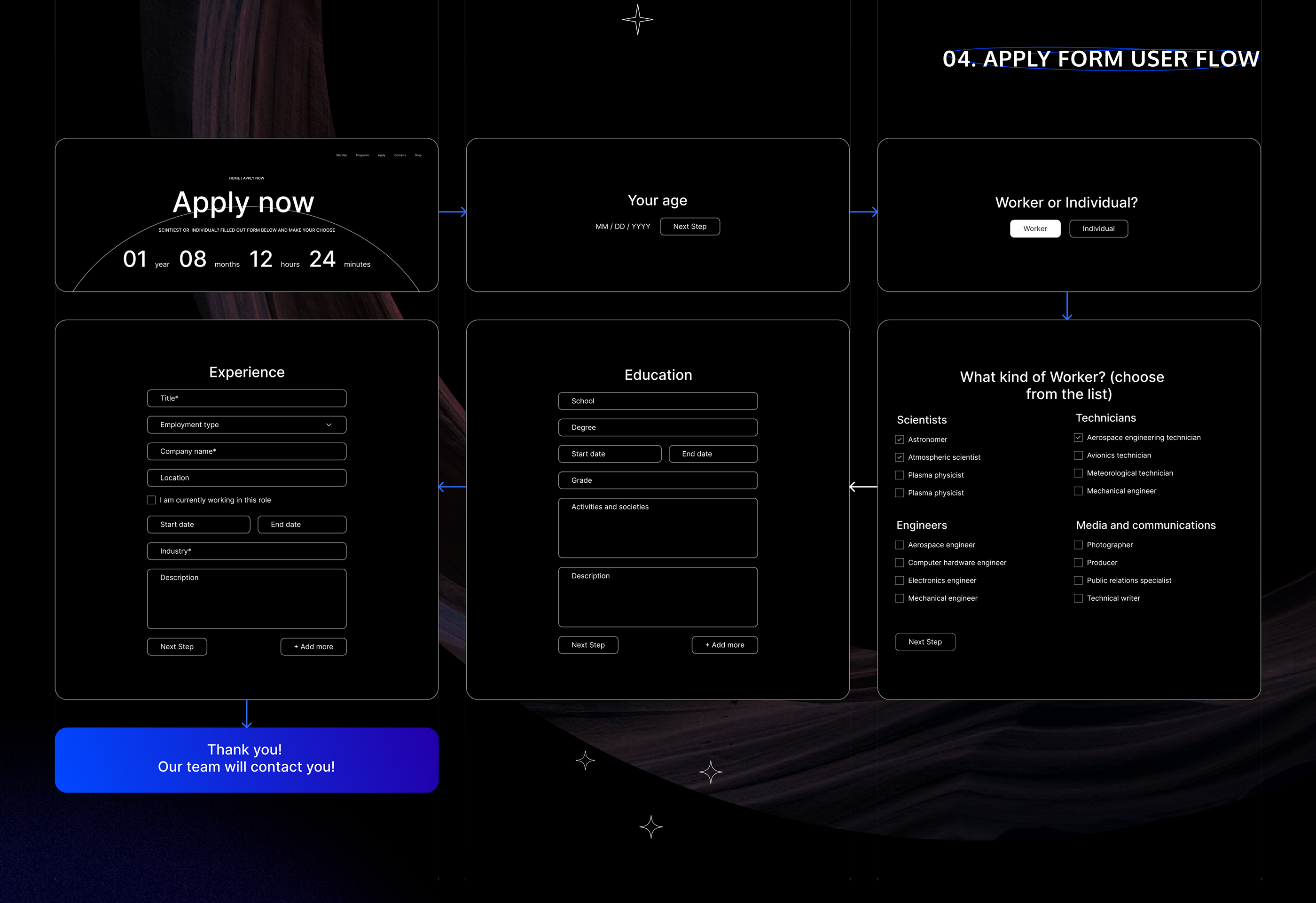Open the Starship menu item

coord(341,155)
